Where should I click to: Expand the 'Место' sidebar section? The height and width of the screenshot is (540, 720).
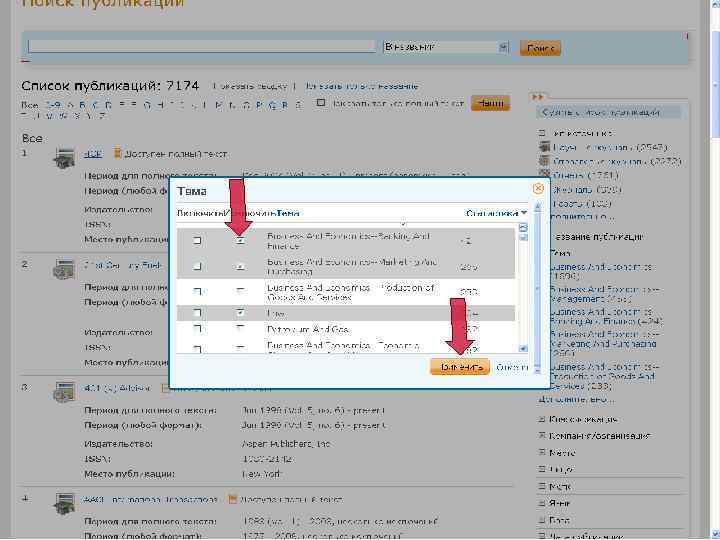[x=542, y=452]
